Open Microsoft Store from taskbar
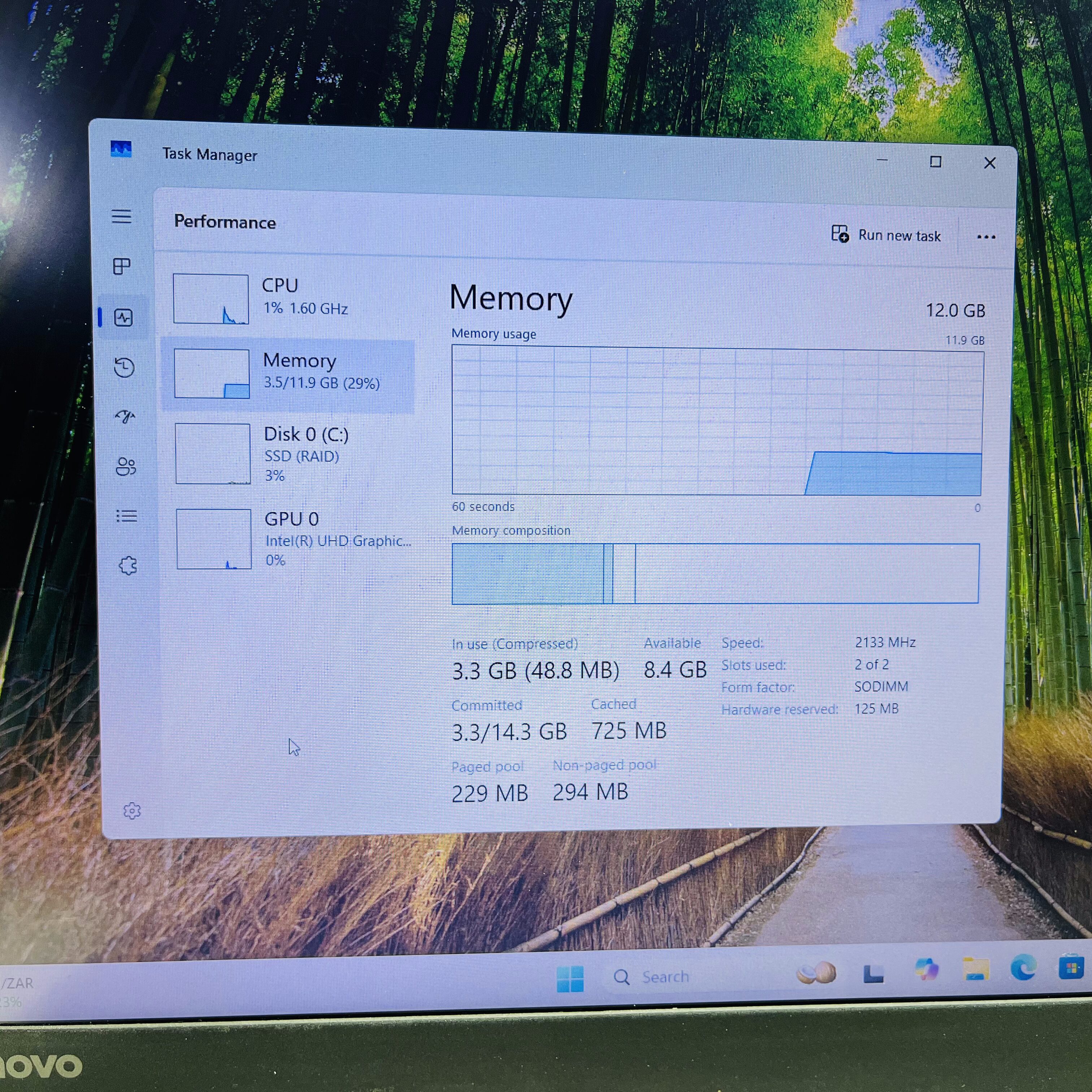Image resolution: width=1092 pixels, height=1092 pixels. [1071, 968]
